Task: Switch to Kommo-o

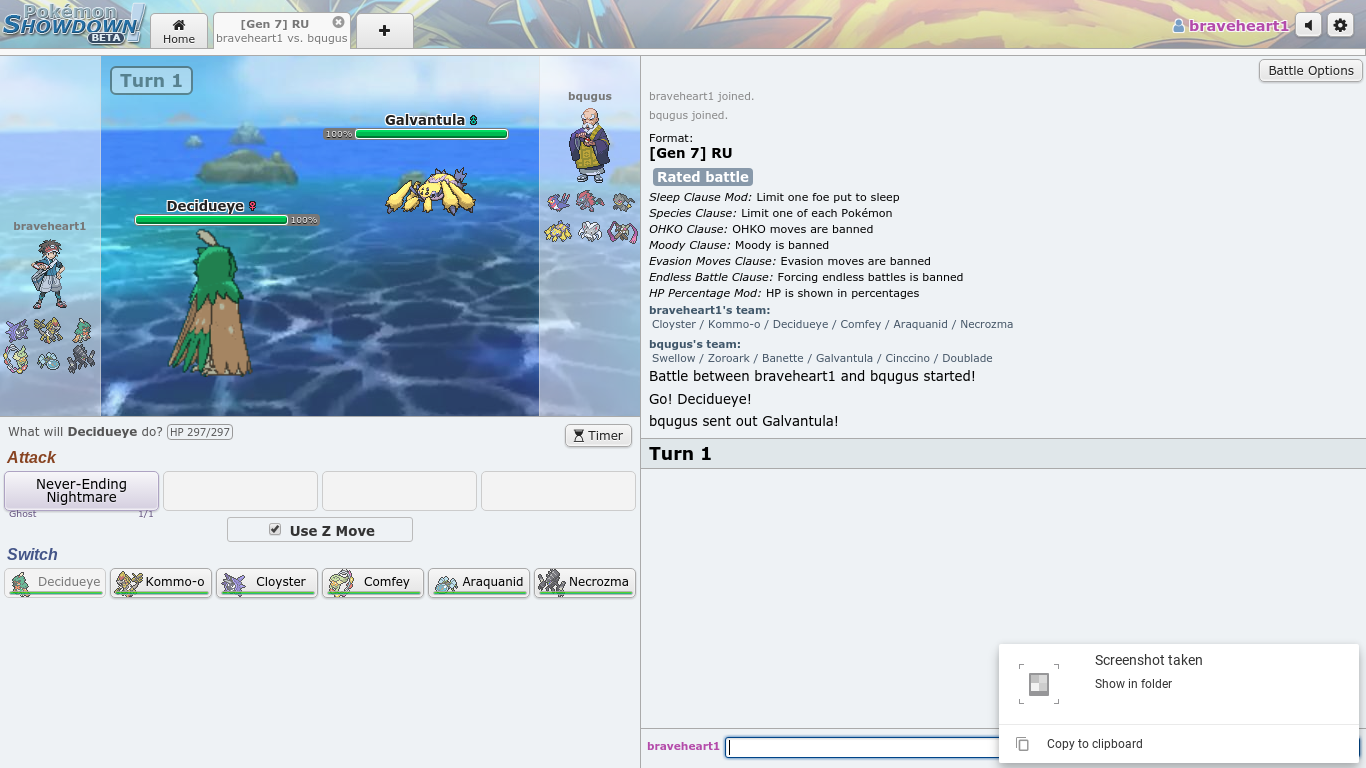Action: (x=161, y=582)
